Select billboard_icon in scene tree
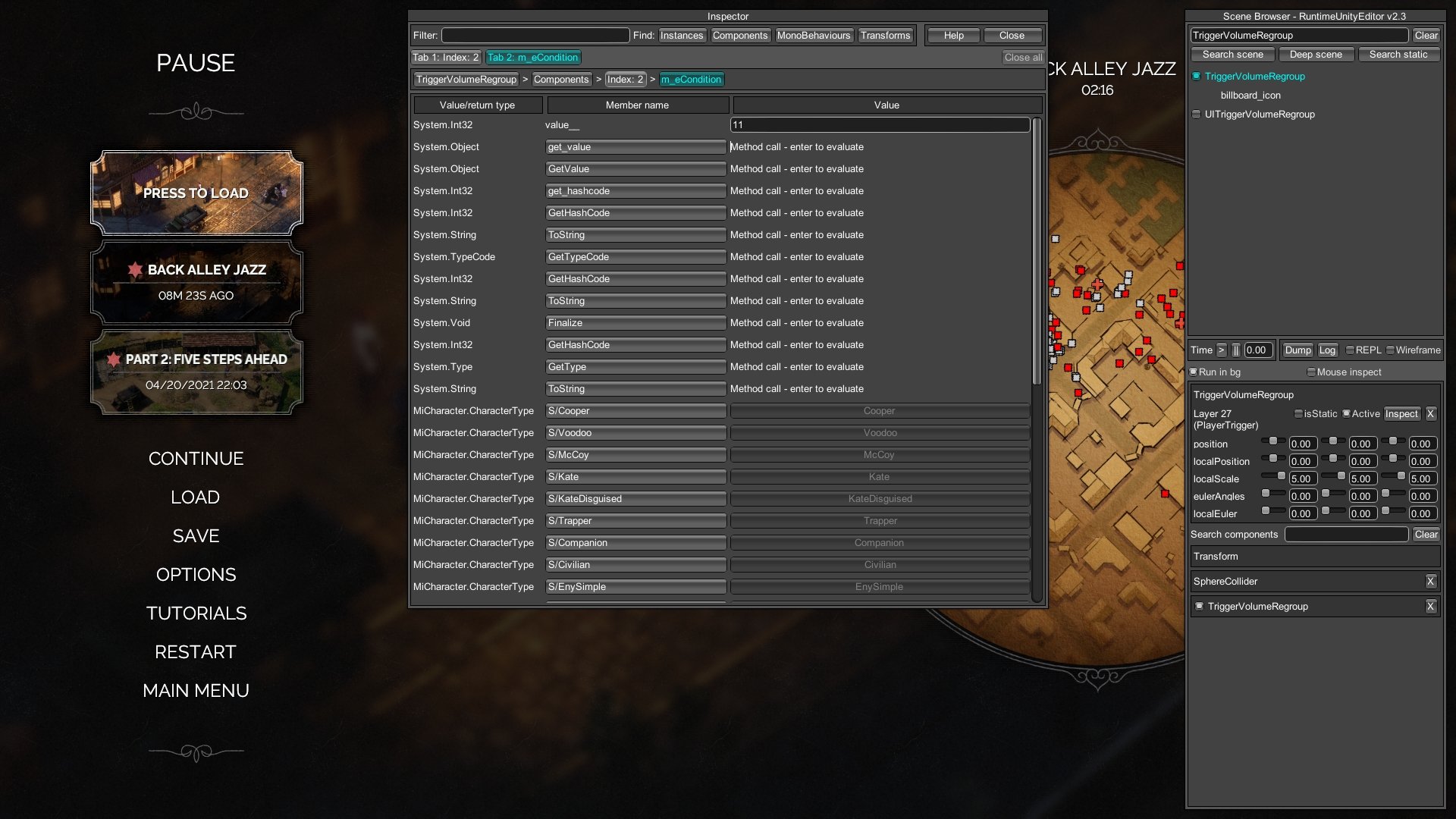1456x819 pixels. [x=1250, y=95]
